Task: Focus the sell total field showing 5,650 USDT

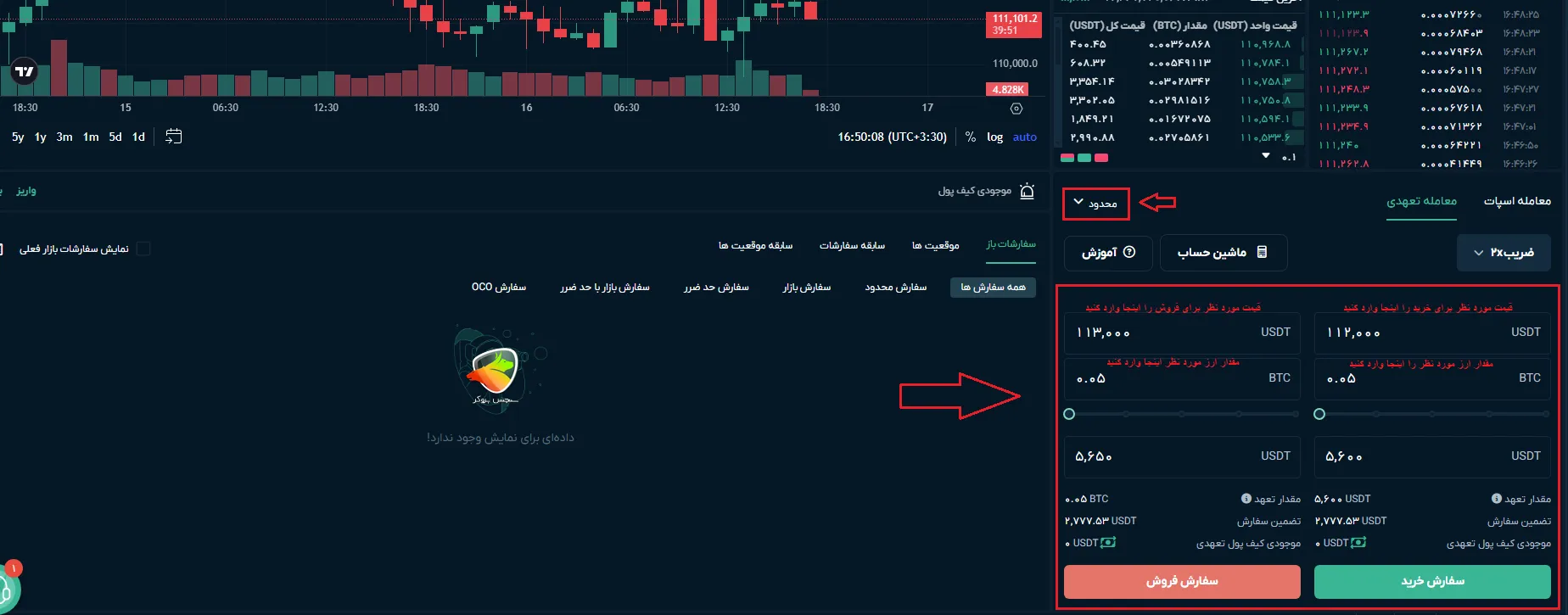Action: point(1182,456)
